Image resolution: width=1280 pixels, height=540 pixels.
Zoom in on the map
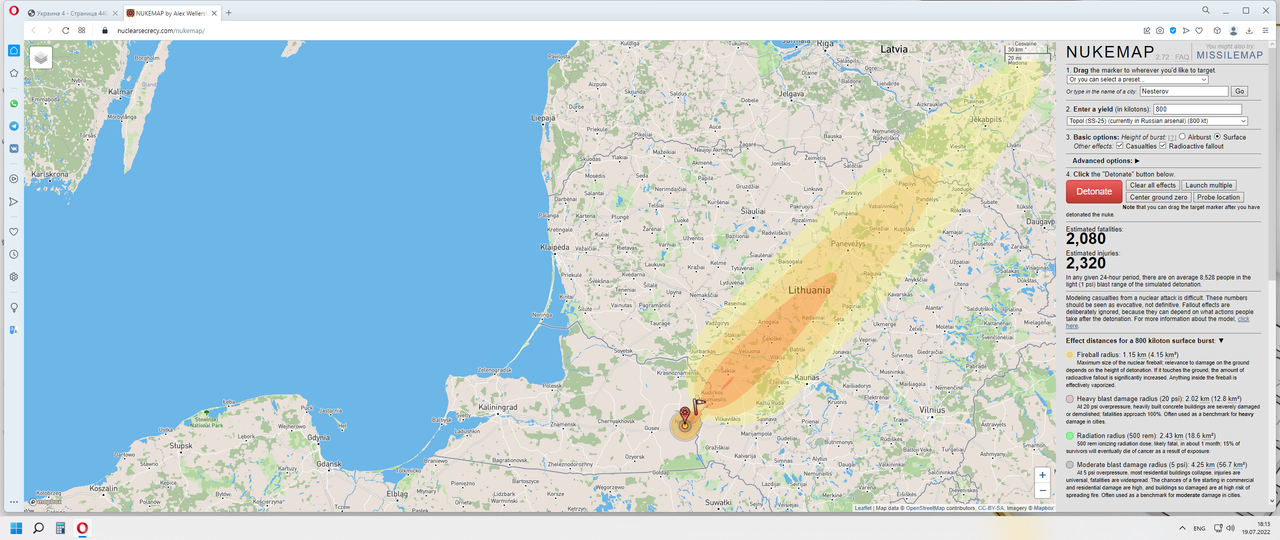tap(1042, 475)
